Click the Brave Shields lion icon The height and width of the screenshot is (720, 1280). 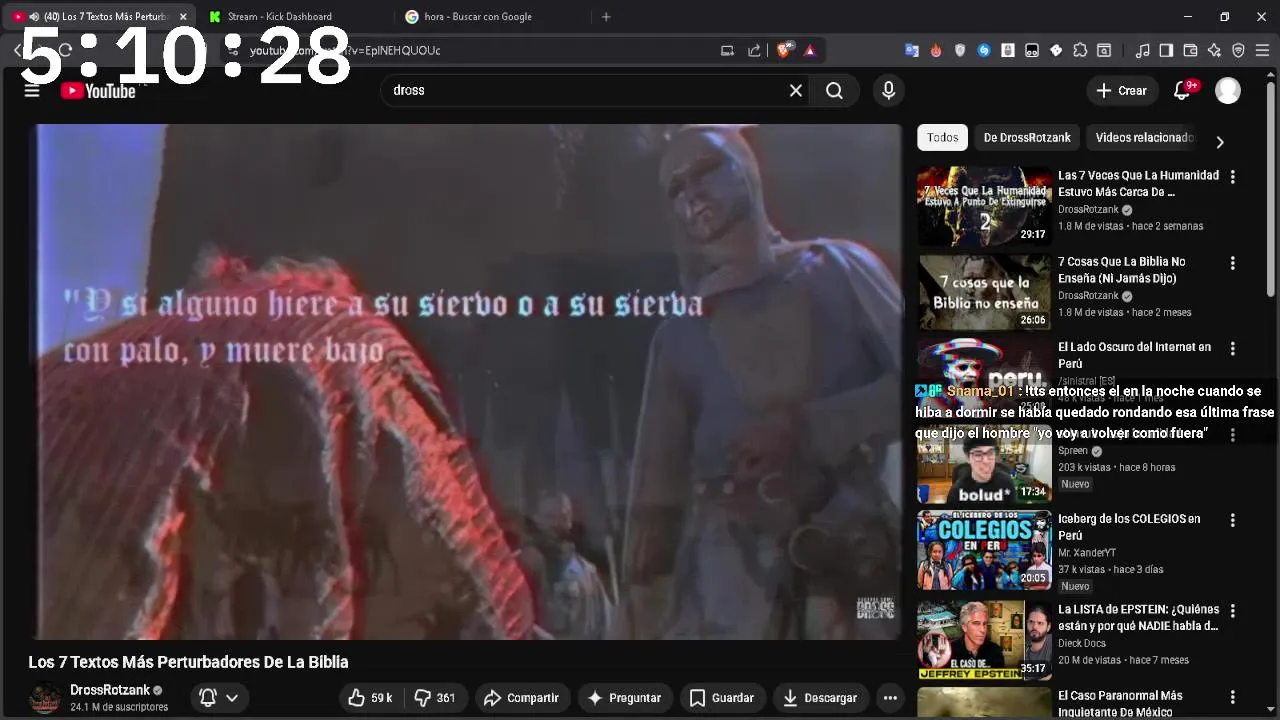786,50
